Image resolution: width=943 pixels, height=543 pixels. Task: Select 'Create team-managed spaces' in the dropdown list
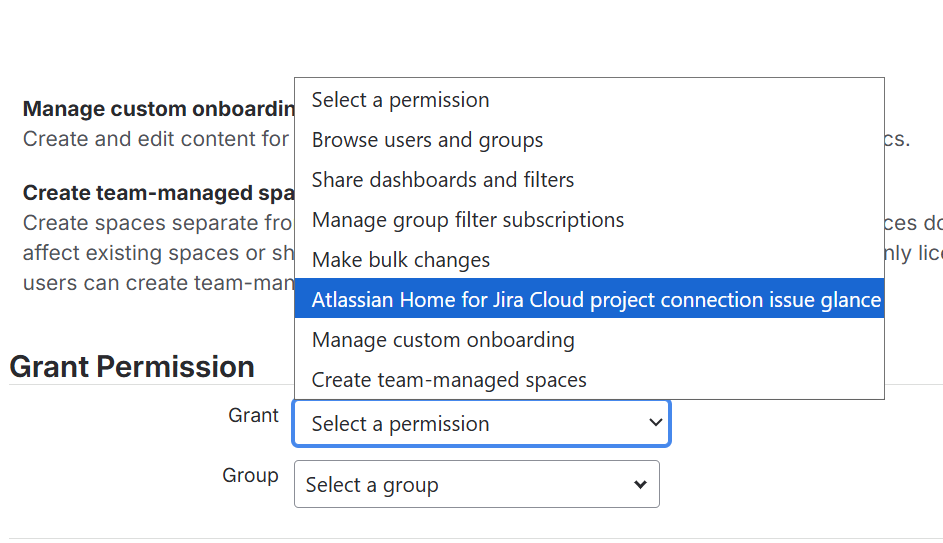(x=449, y=380)
